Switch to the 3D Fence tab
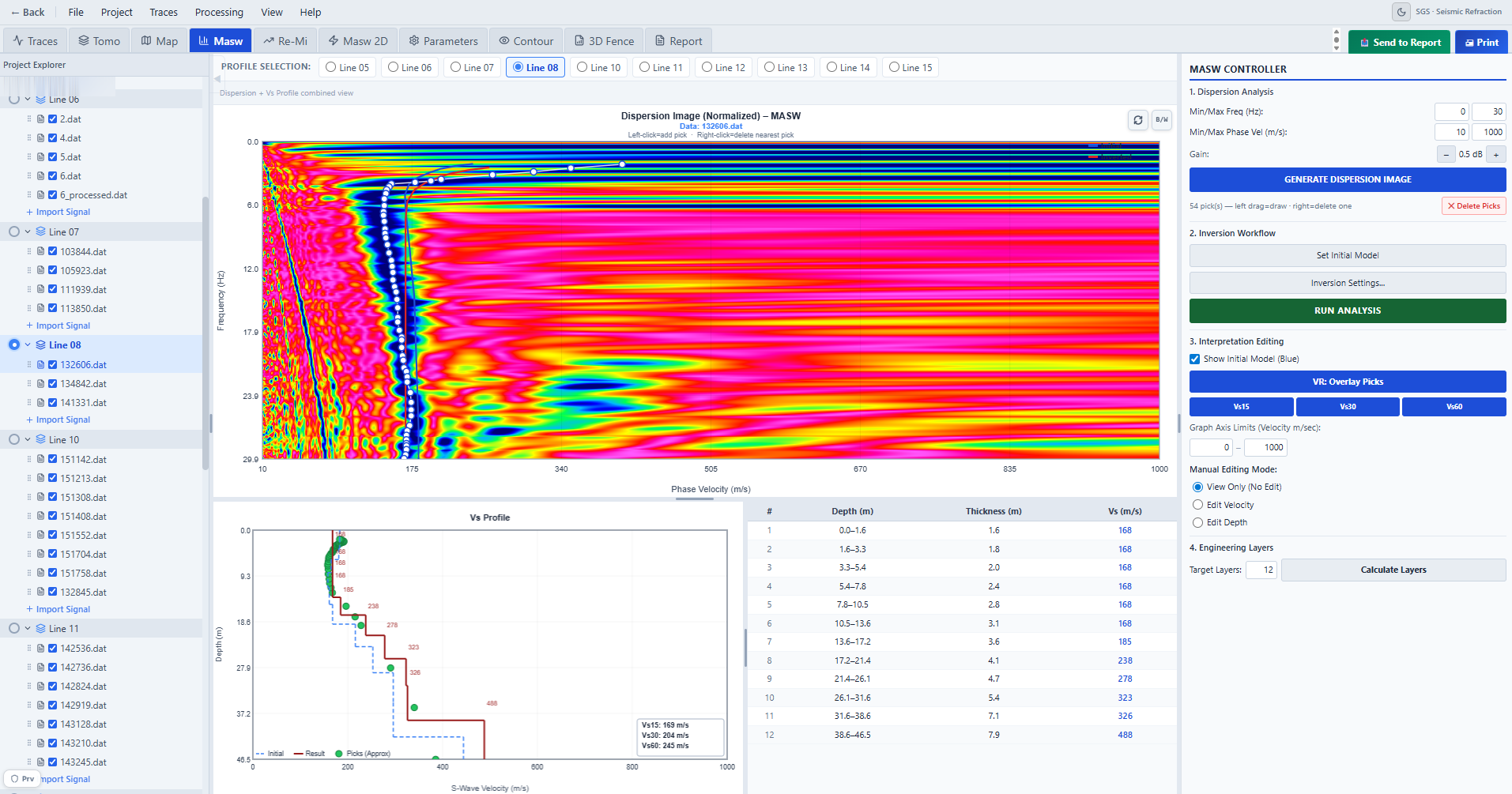Viewport: 1512px width, 794px height. 604,41
